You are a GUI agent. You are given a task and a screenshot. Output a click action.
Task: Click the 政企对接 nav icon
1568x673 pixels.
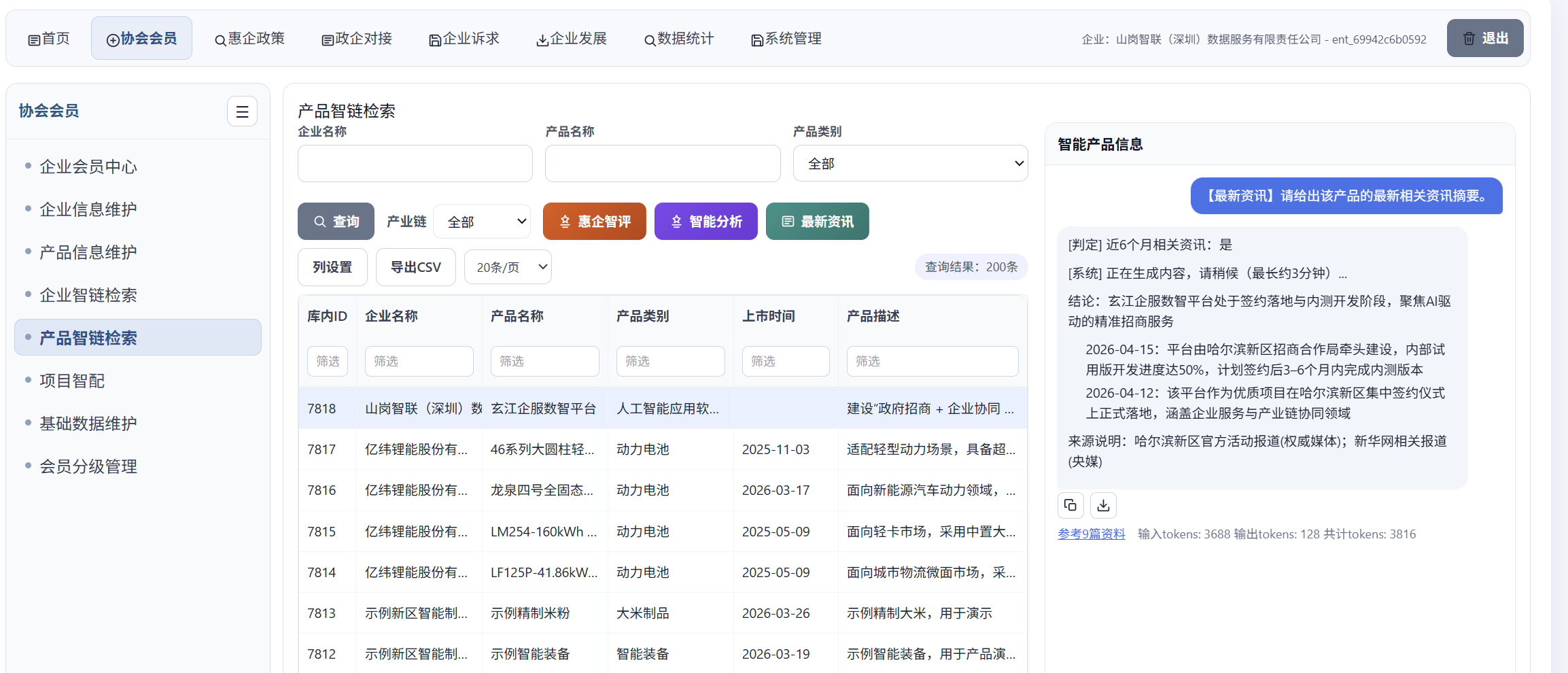click(x=328, y=40)
